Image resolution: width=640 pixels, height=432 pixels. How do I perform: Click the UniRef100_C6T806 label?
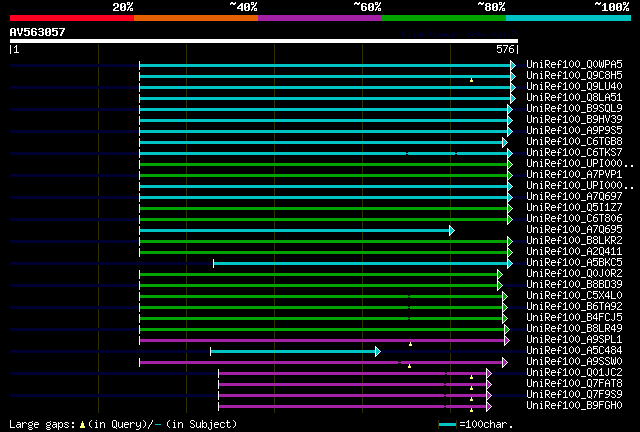click(x=574, y=218)
